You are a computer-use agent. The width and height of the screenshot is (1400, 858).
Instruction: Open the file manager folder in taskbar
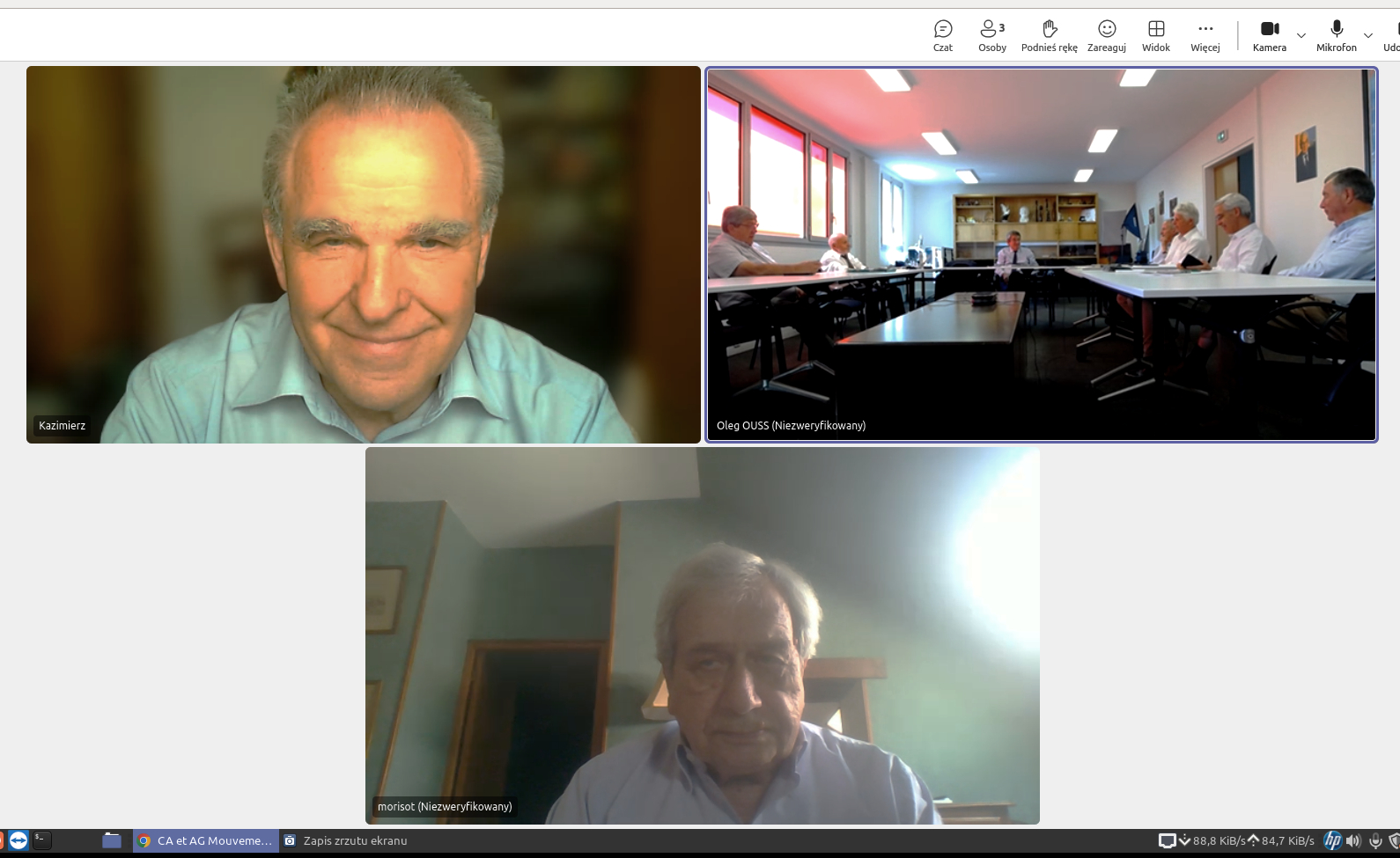click(112, 840)
